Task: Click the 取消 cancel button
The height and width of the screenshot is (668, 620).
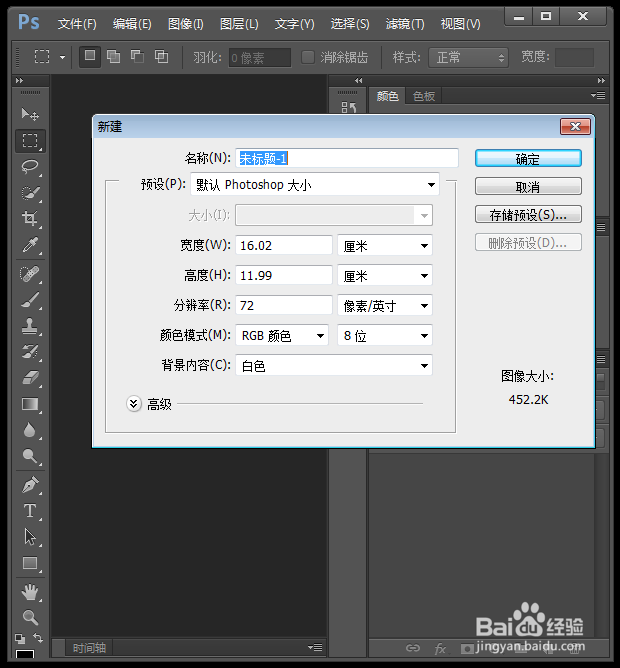Action: (x=528, y=187)
